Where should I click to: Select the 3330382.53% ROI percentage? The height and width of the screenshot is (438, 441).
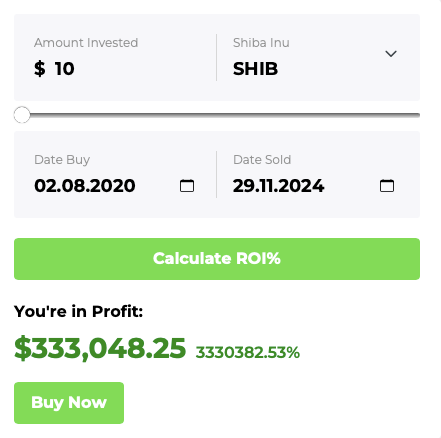(x=248, y=353)
